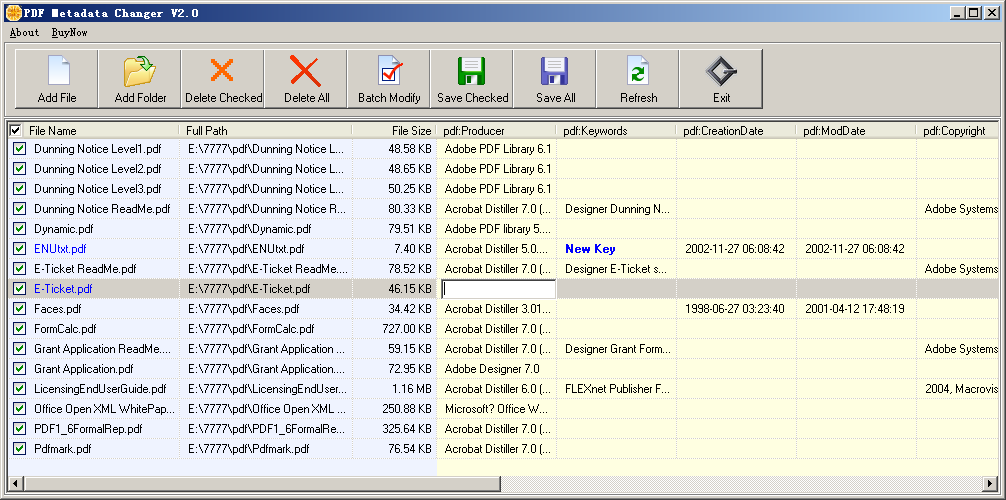
Task: Open the BuyNow menu
Action: pyautogui.click(x=69, y=32)
